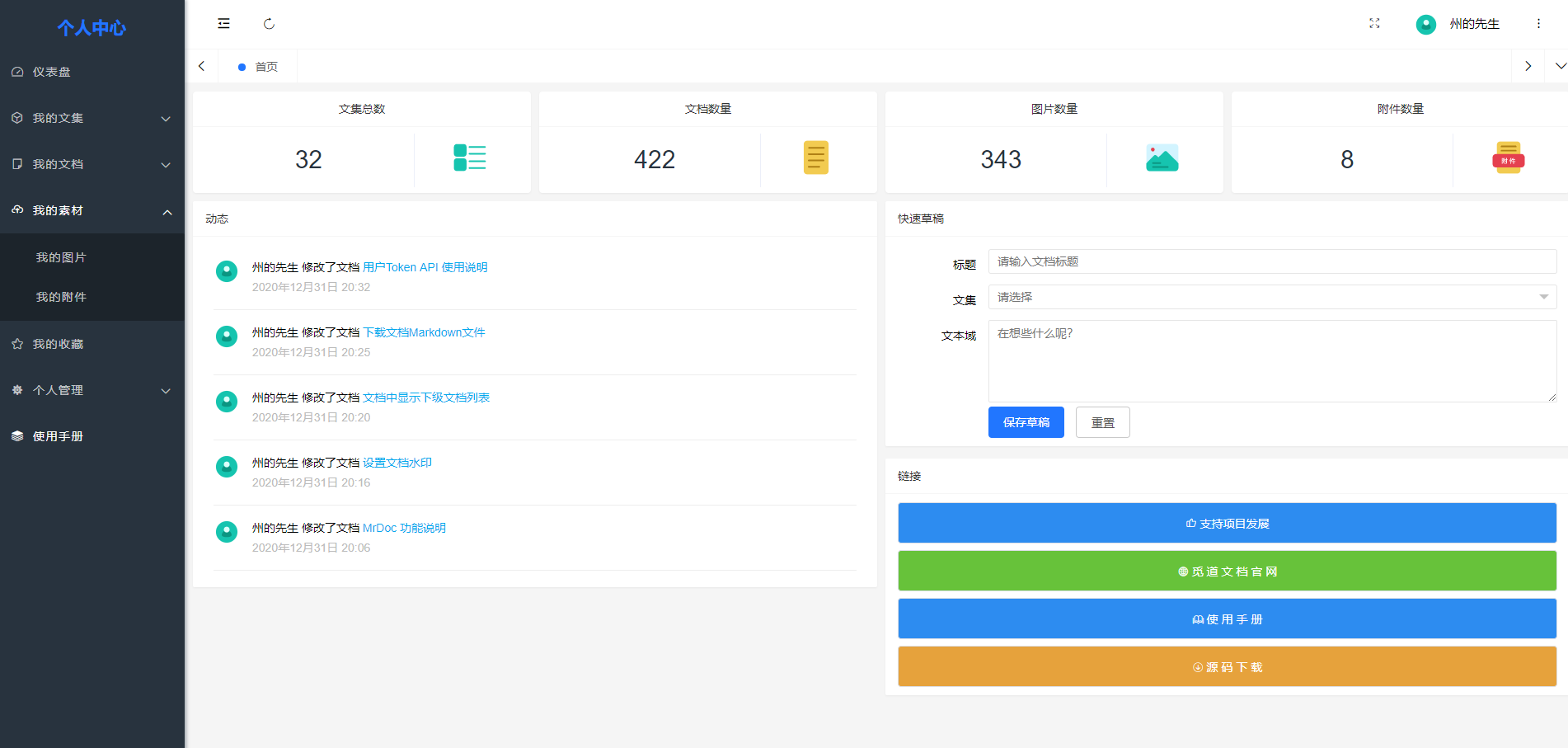The image size is (1568, 748).
Task: Click avatar beside the 20:20 activity
Action: point(227,401)
